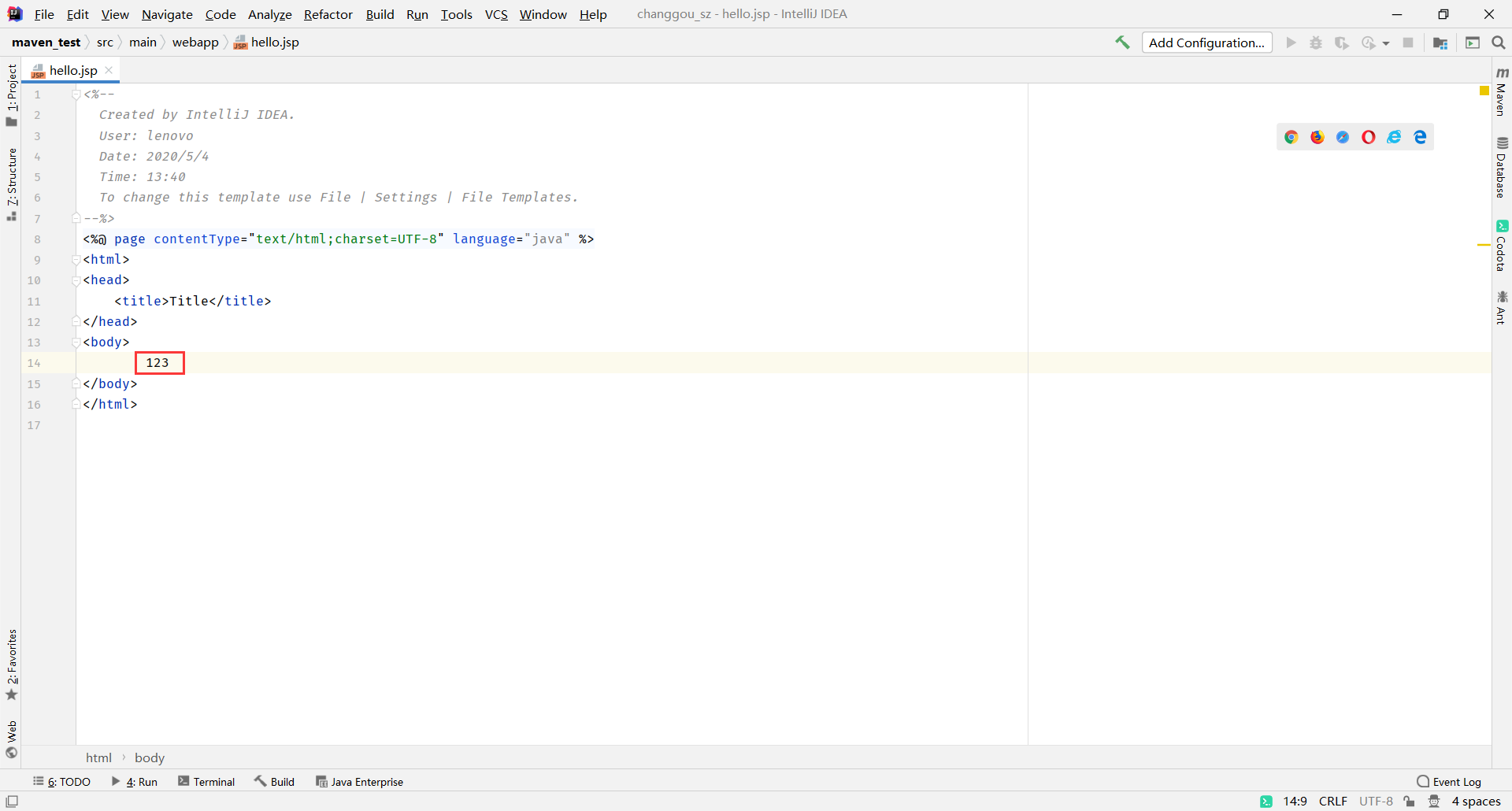Open the TODO tool window
This screenshot has width=1512, height=811.
click(62, 782)
